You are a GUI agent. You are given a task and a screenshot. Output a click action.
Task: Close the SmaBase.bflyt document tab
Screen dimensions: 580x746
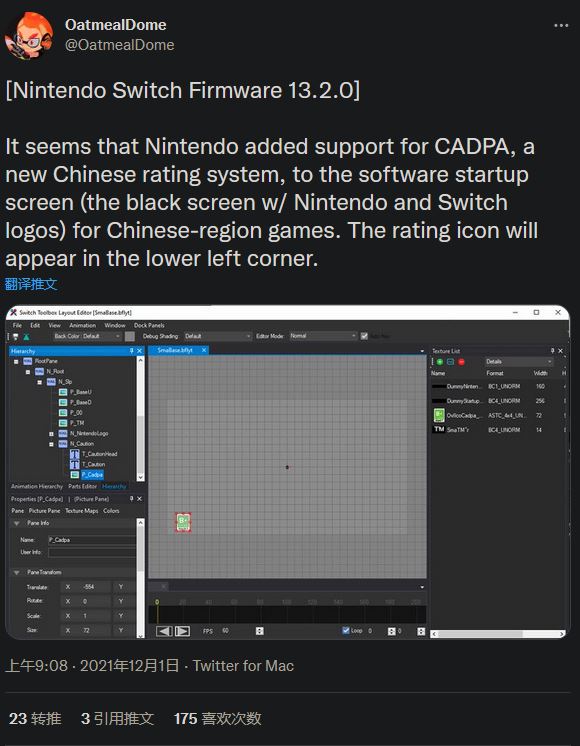pos(204,350)
